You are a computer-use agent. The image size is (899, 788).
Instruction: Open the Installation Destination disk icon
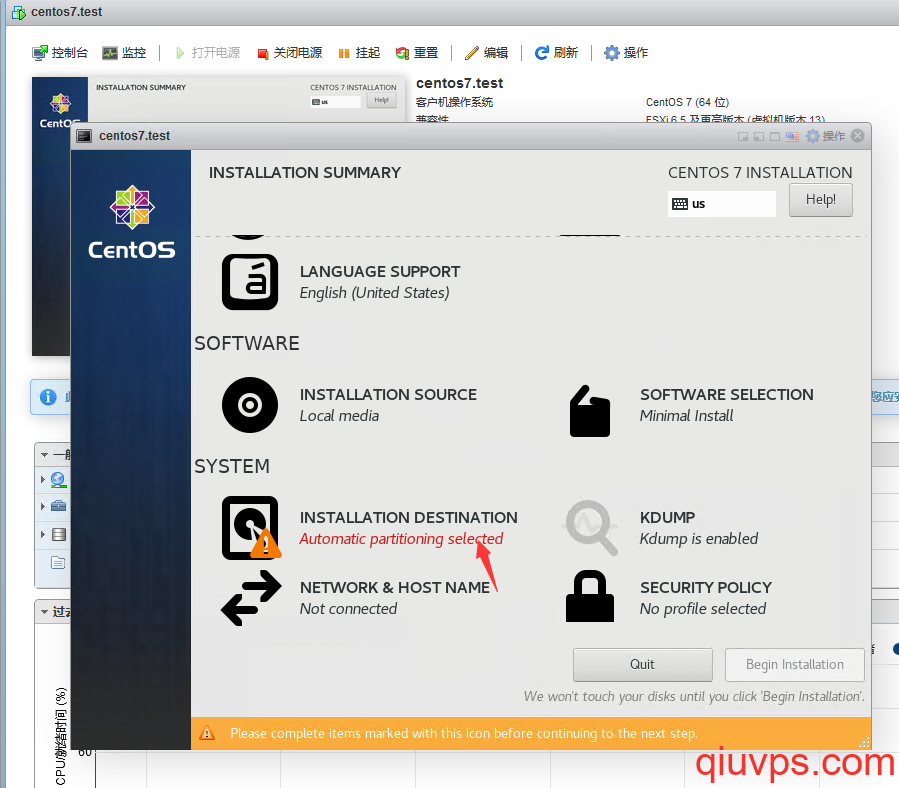tap(251, 528)
